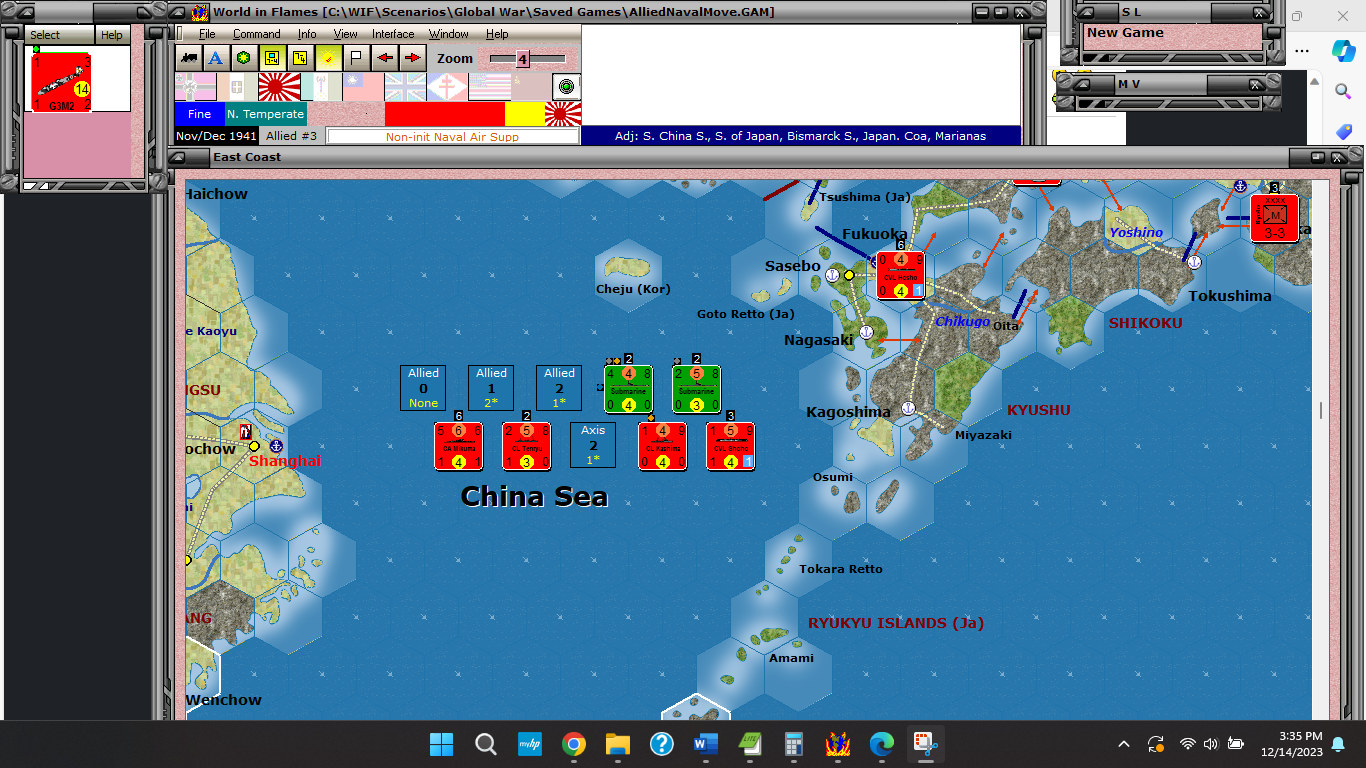Toggle the yellow 7-4 unit display icon
The width and height of the screenshot is (1366, 768).
[x=271, y=58]
